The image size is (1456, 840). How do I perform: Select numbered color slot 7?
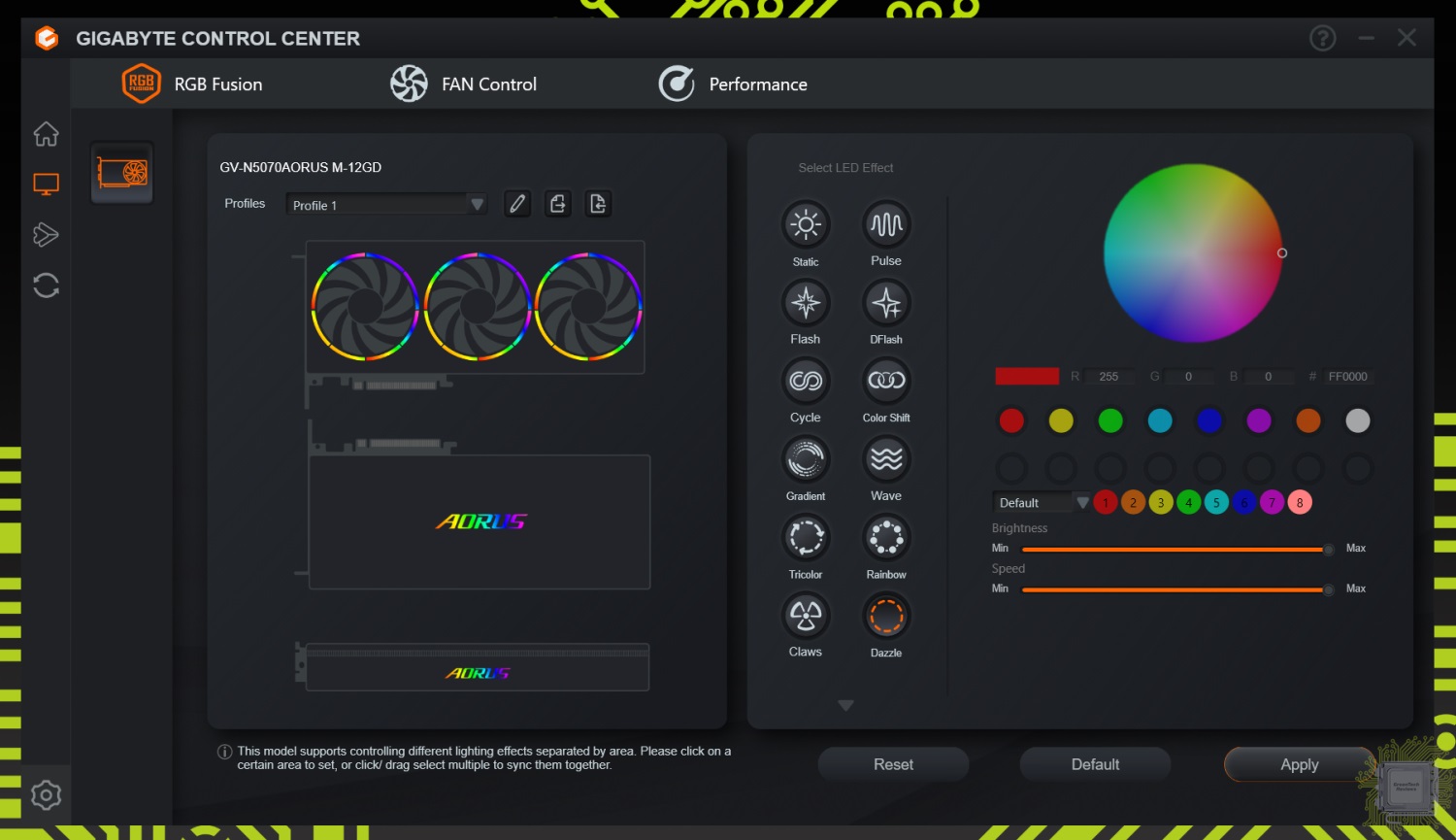click(x=1272, y=502)
